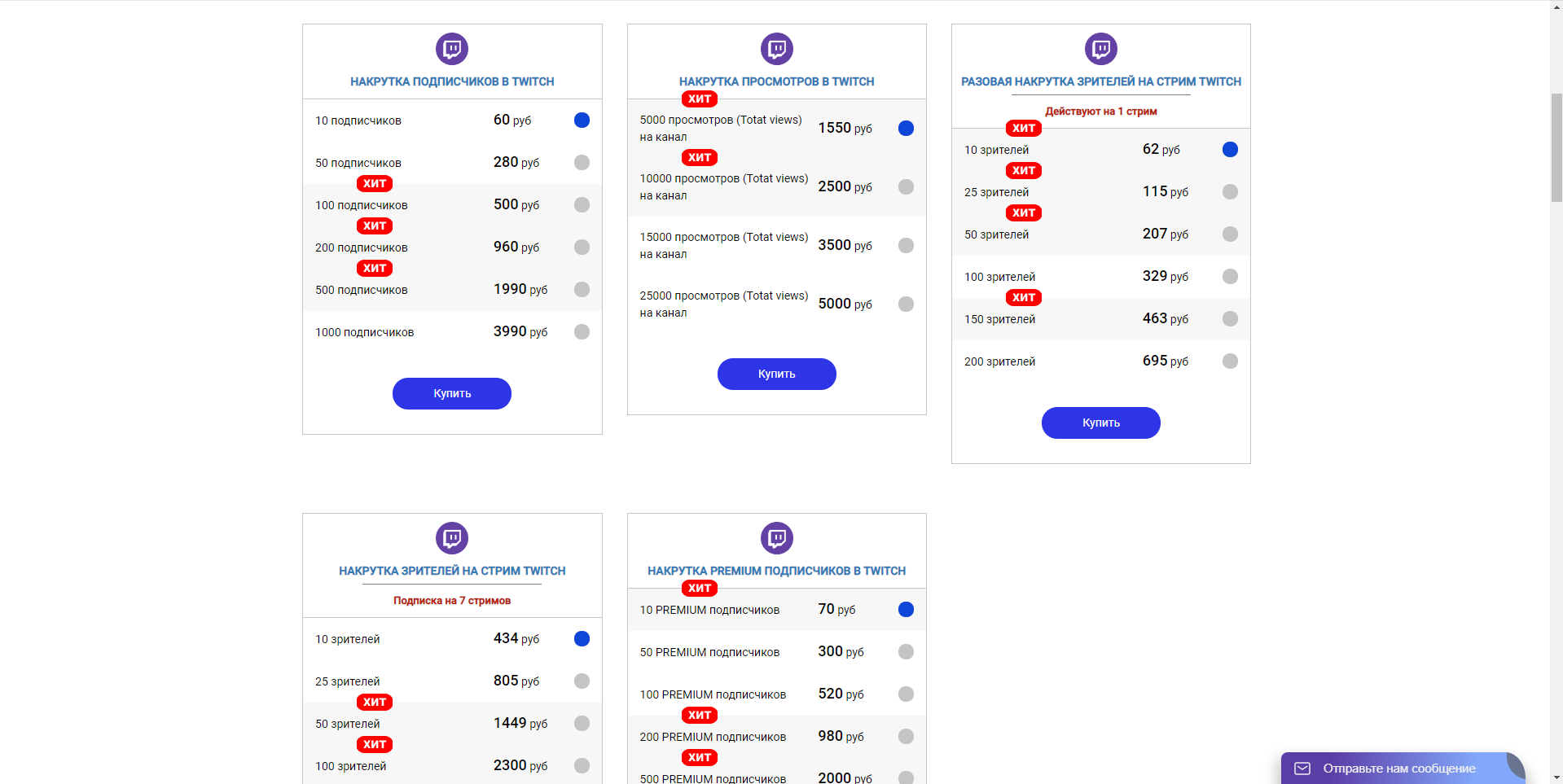1563x784 pixels.
Task: Select the 100 зрителей radio for 2300 руб
Action: tap(582, 766)
